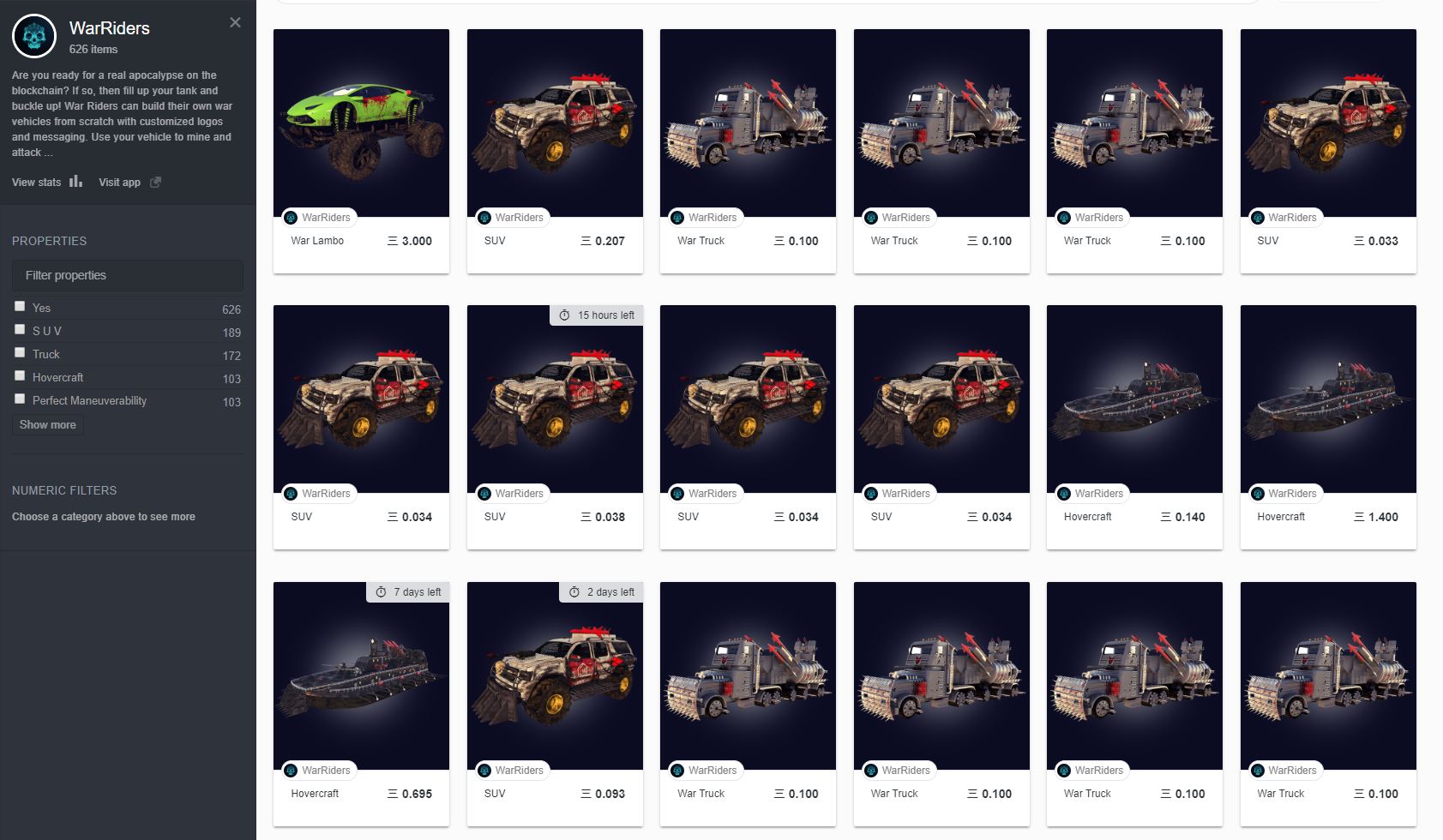The width and height of the screenshot is (1443, 840).
Task: Tick the Hovercraft property checkbox
Action: (20, 375)
